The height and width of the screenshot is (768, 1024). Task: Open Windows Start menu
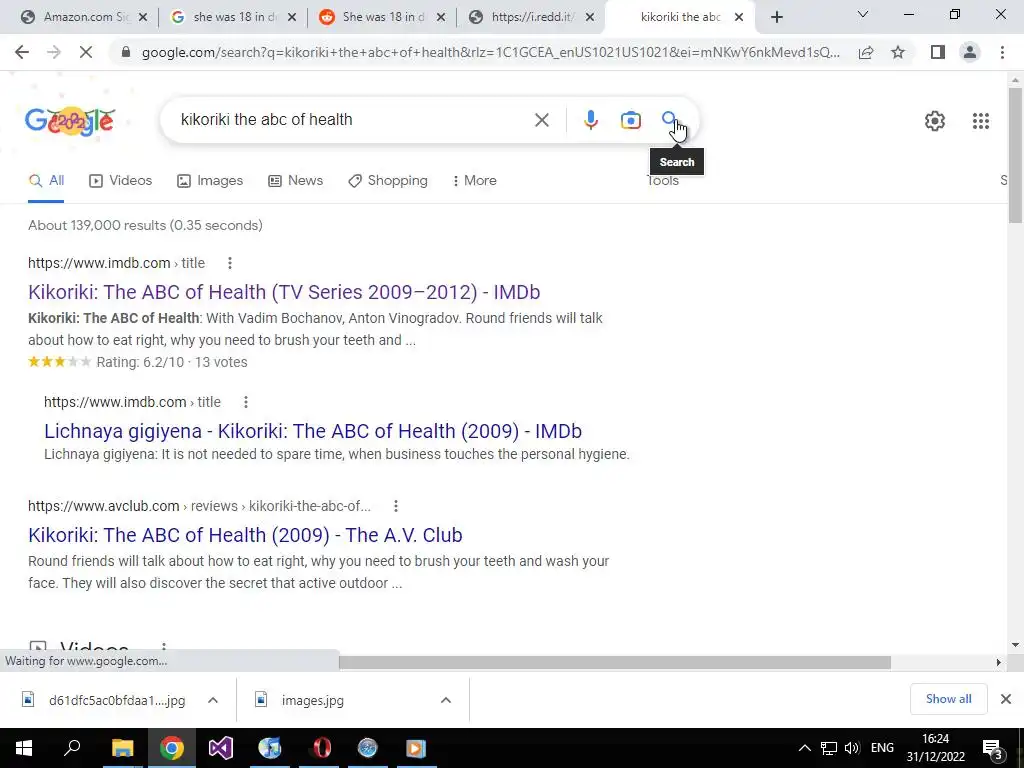(x=24, y=748)
